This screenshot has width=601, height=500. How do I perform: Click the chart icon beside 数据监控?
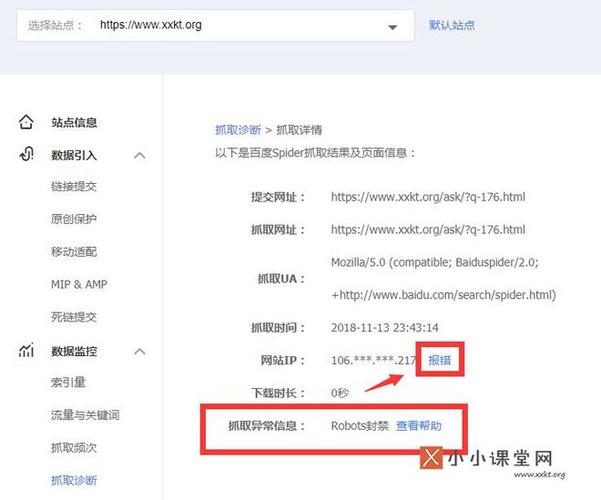26,350
